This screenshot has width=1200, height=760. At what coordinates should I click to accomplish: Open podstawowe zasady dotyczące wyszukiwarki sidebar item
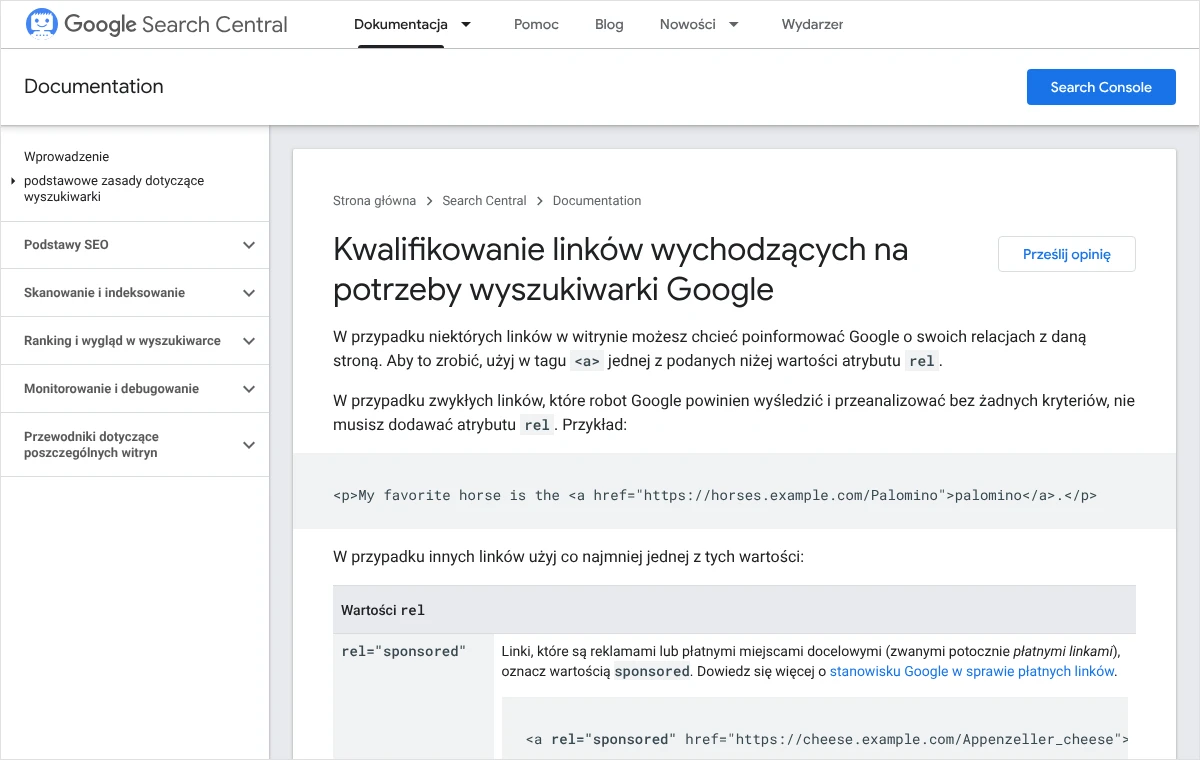click(114, 189)
